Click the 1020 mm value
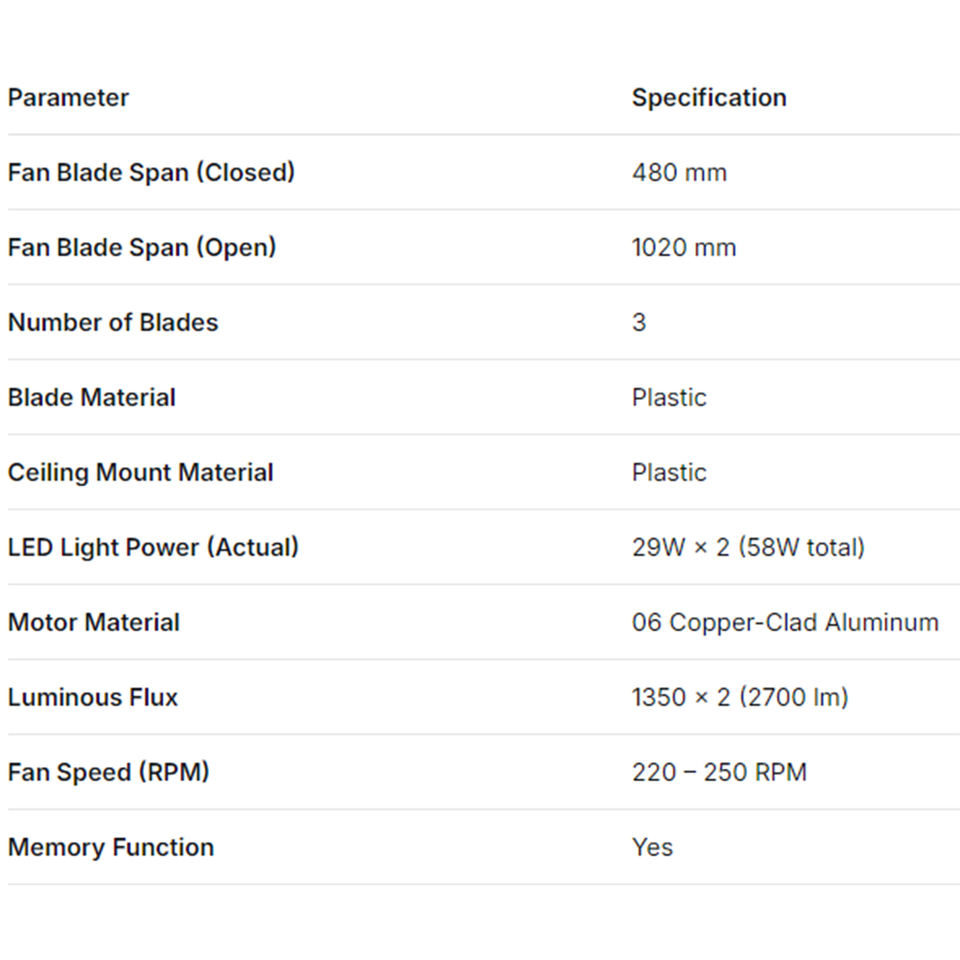 click(684, 248)
